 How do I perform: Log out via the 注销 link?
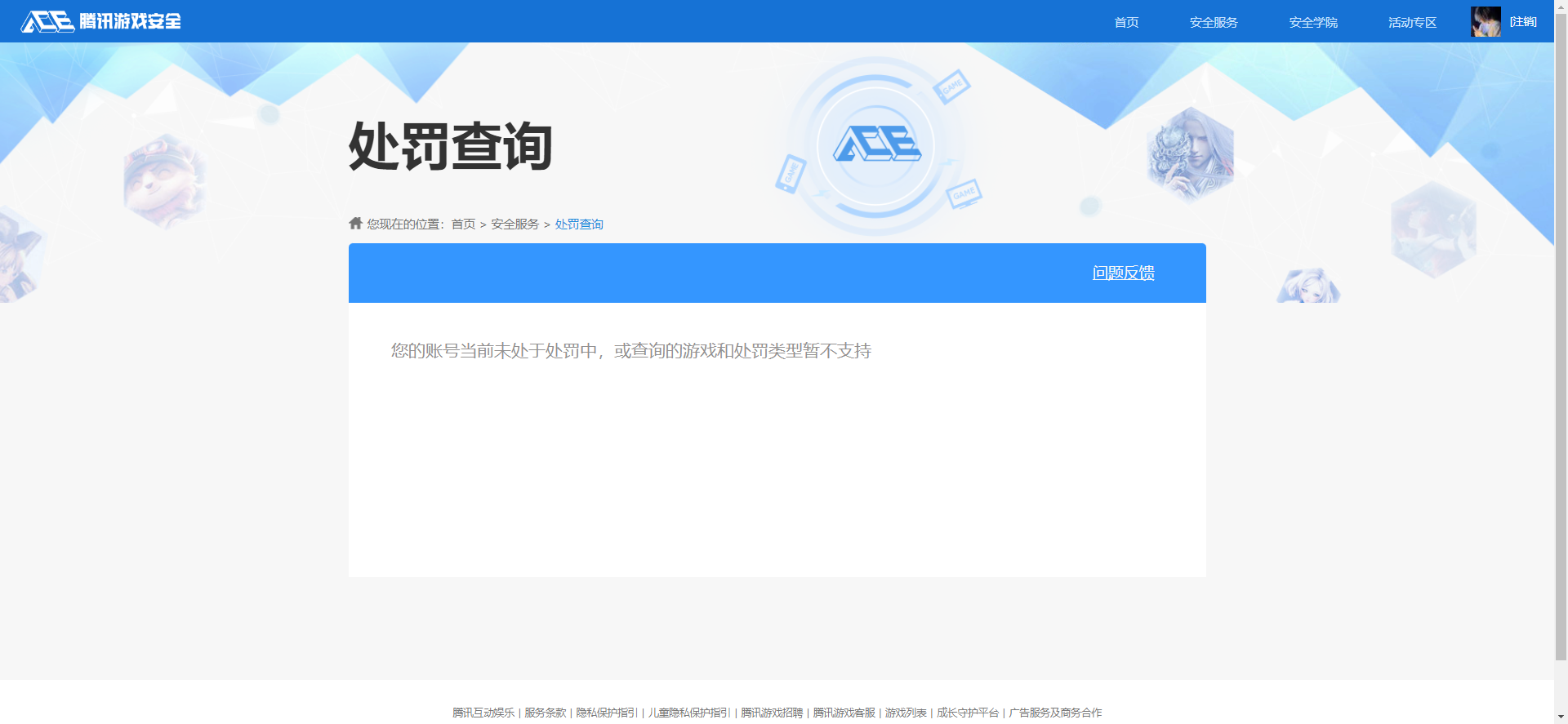tap(1523, 22)
